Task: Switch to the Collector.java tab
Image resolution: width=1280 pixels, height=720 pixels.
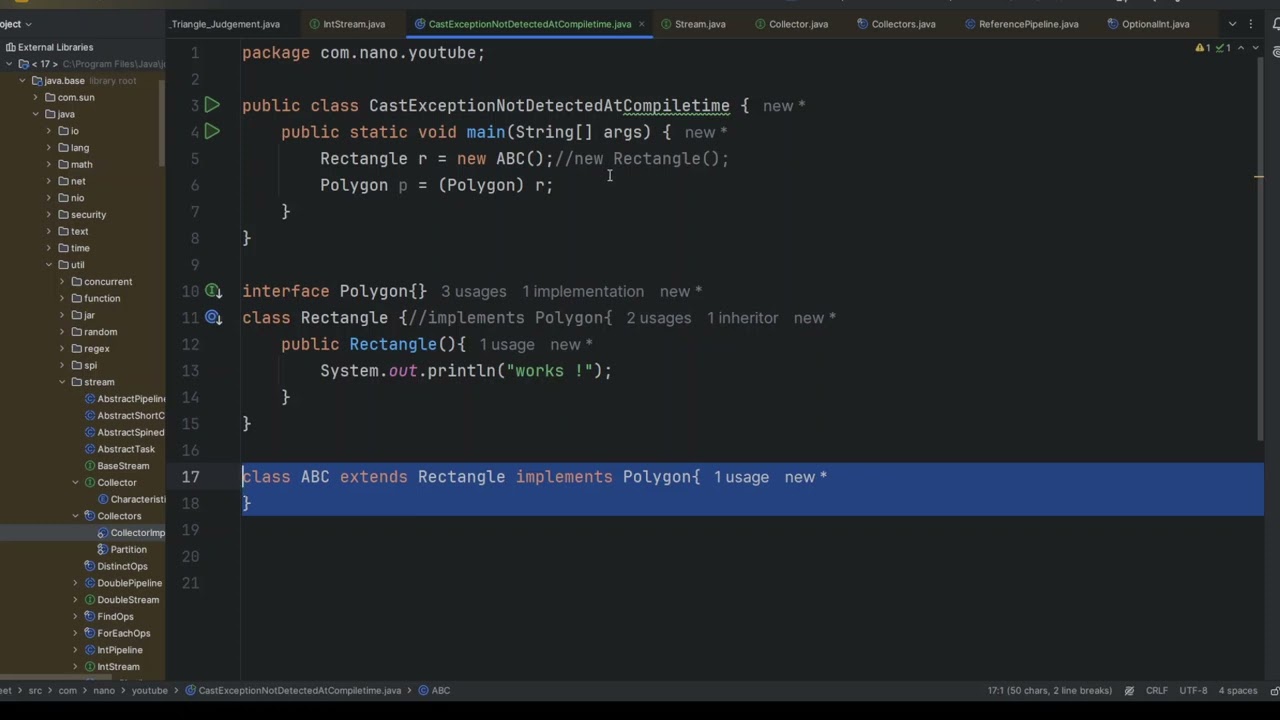Action: click(790, 24)
